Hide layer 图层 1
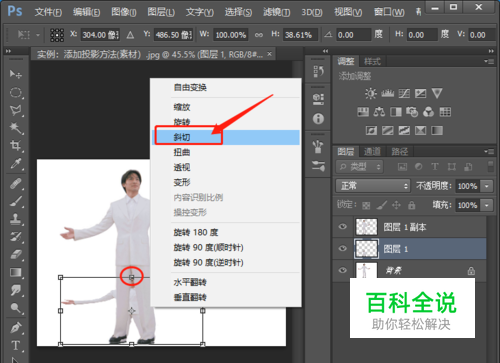 tap(342, 249)
